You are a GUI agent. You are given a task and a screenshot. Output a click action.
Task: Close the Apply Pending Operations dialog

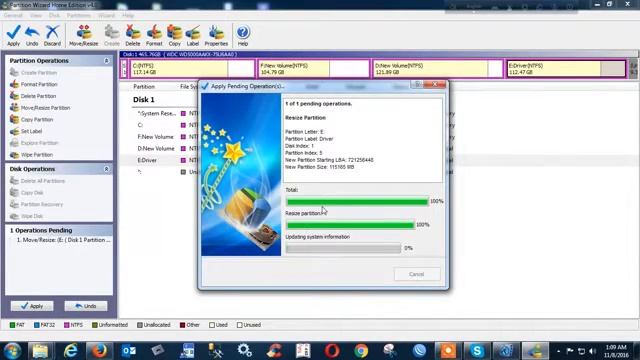(435, 84)
